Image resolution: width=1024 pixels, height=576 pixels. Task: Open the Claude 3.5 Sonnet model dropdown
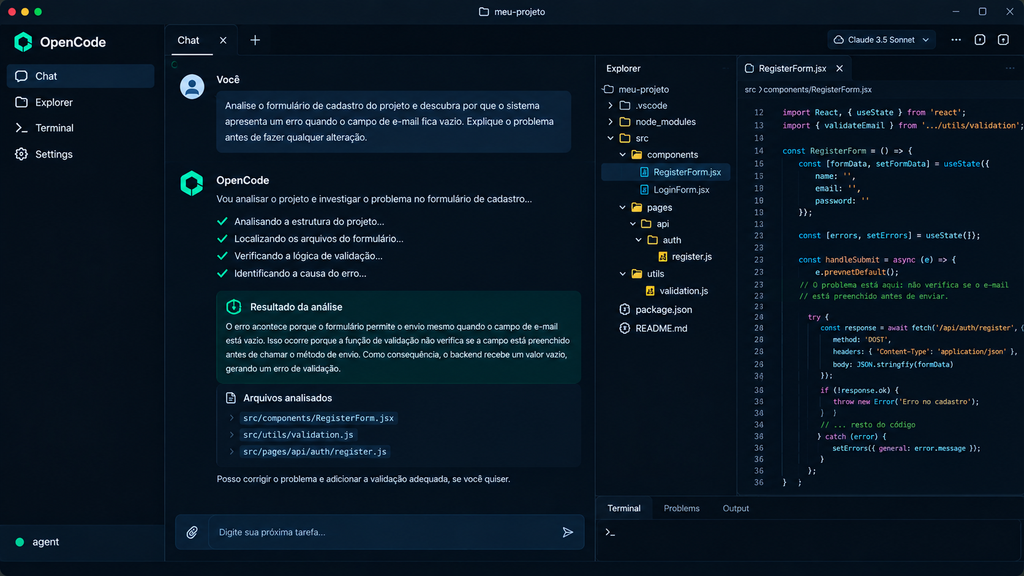click(882, 40)
